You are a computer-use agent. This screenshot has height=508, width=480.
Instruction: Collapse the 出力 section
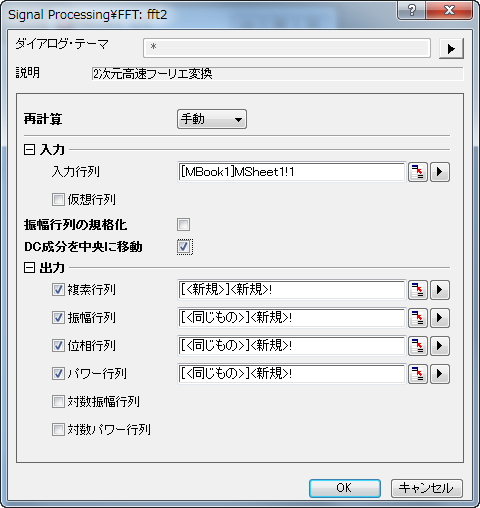29,267
